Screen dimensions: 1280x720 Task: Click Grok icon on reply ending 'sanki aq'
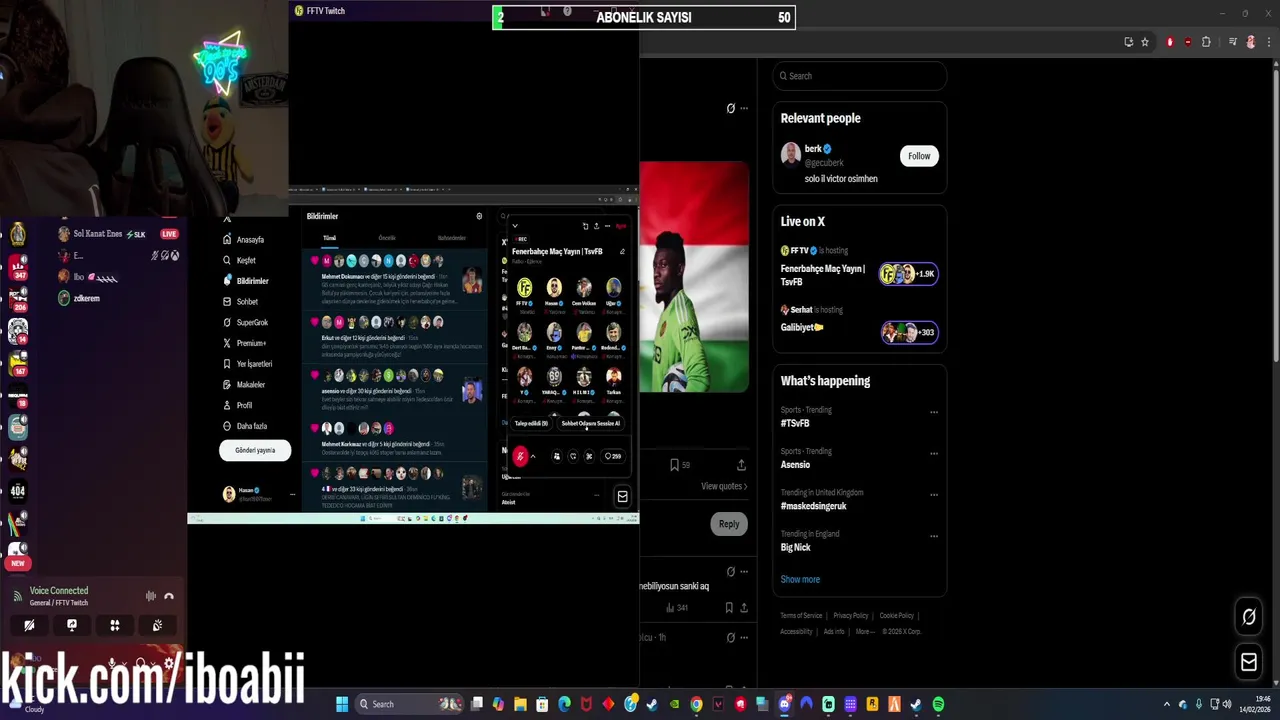[x=731, y=571]
